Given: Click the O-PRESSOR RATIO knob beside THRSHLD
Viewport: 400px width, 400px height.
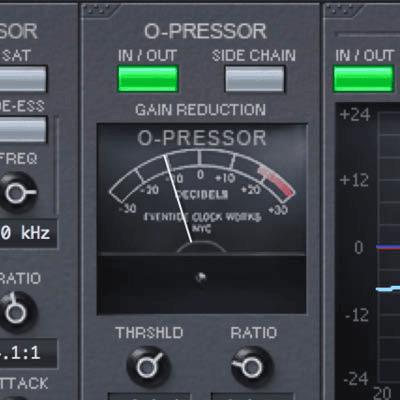Looking at the screenshot, I should tap(252, 367).
